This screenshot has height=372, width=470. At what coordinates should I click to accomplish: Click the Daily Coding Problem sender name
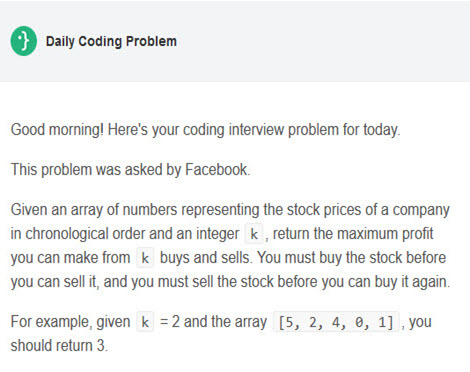pos(111,41)
